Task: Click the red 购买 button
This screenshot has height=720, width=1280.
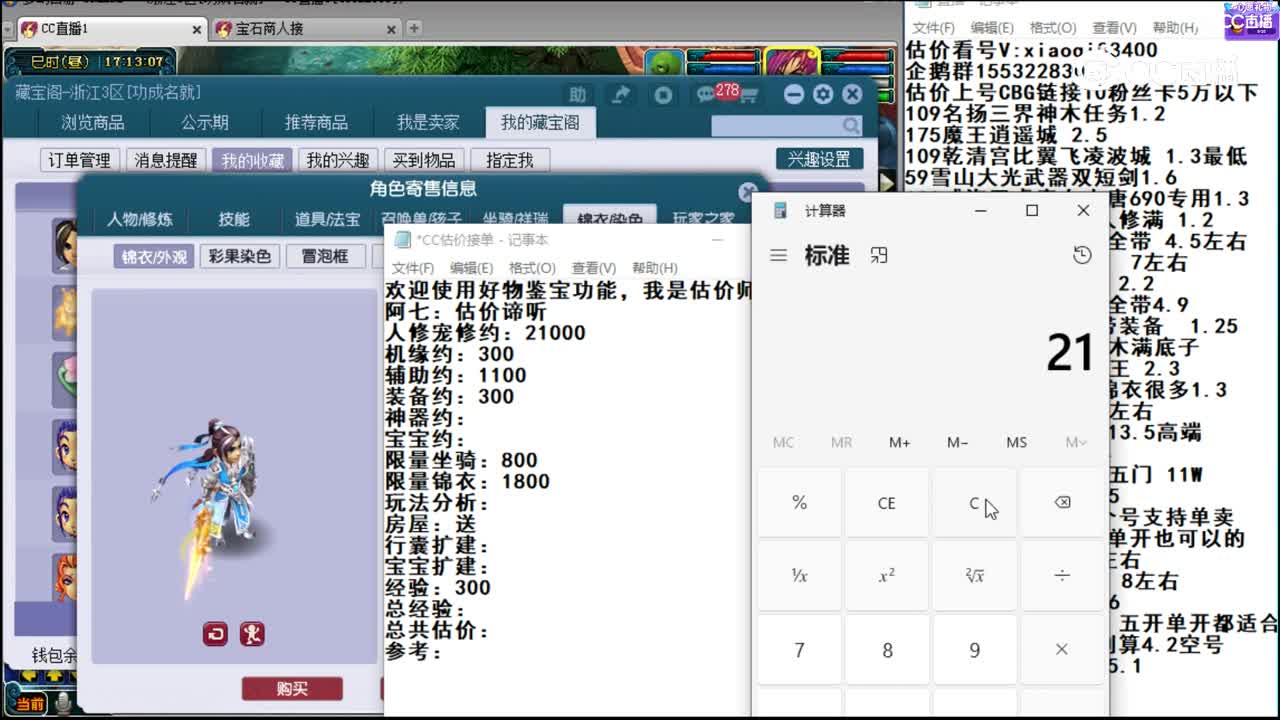Action: pos(292,689)
